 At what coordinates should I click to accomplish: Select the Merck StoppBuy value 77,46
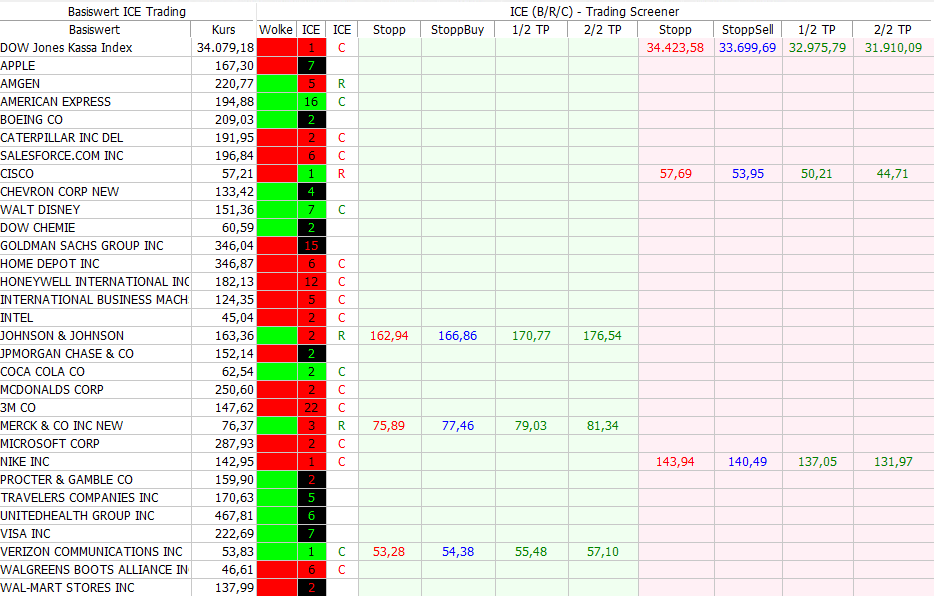(457, 426)
